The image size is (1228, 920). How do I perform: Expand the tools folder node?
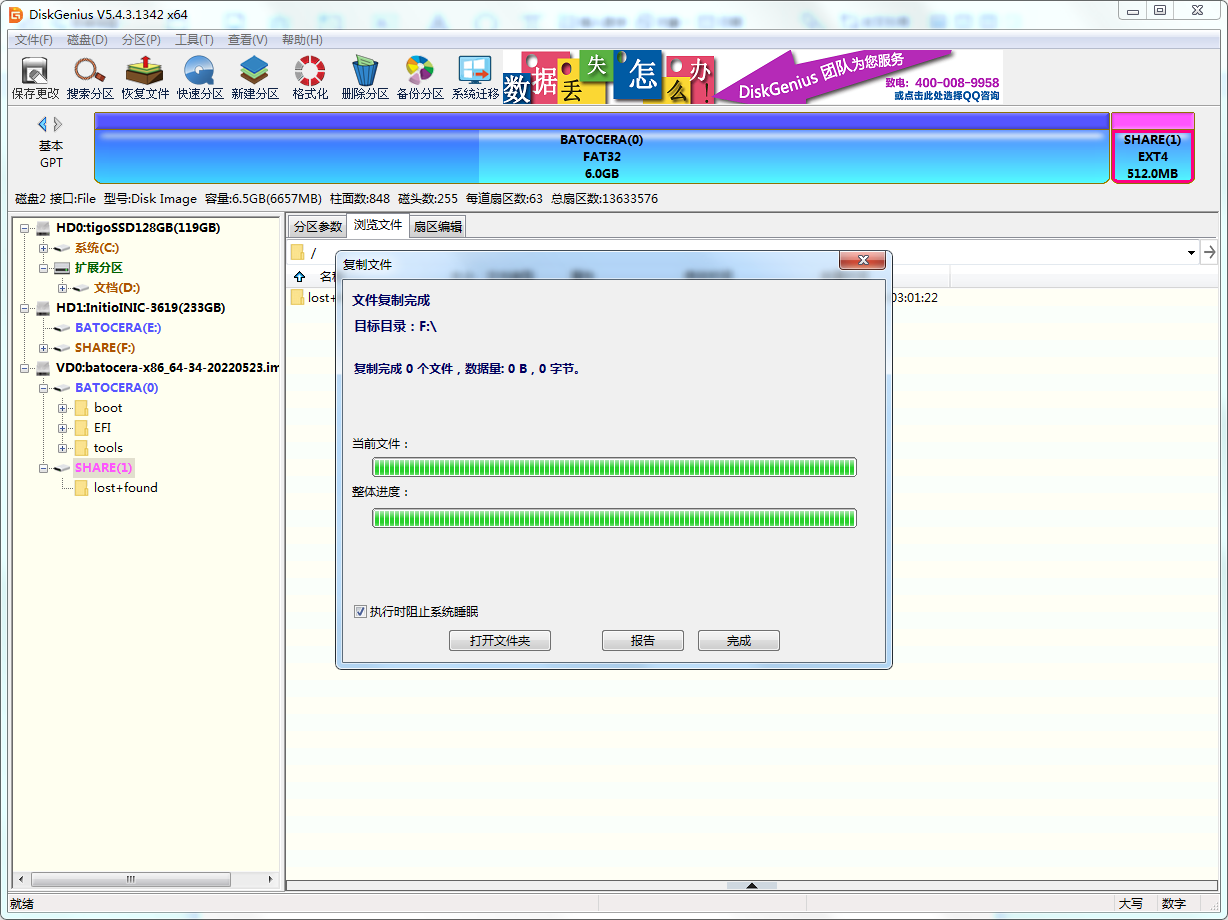pyautogui.click(x=62, y=448)
